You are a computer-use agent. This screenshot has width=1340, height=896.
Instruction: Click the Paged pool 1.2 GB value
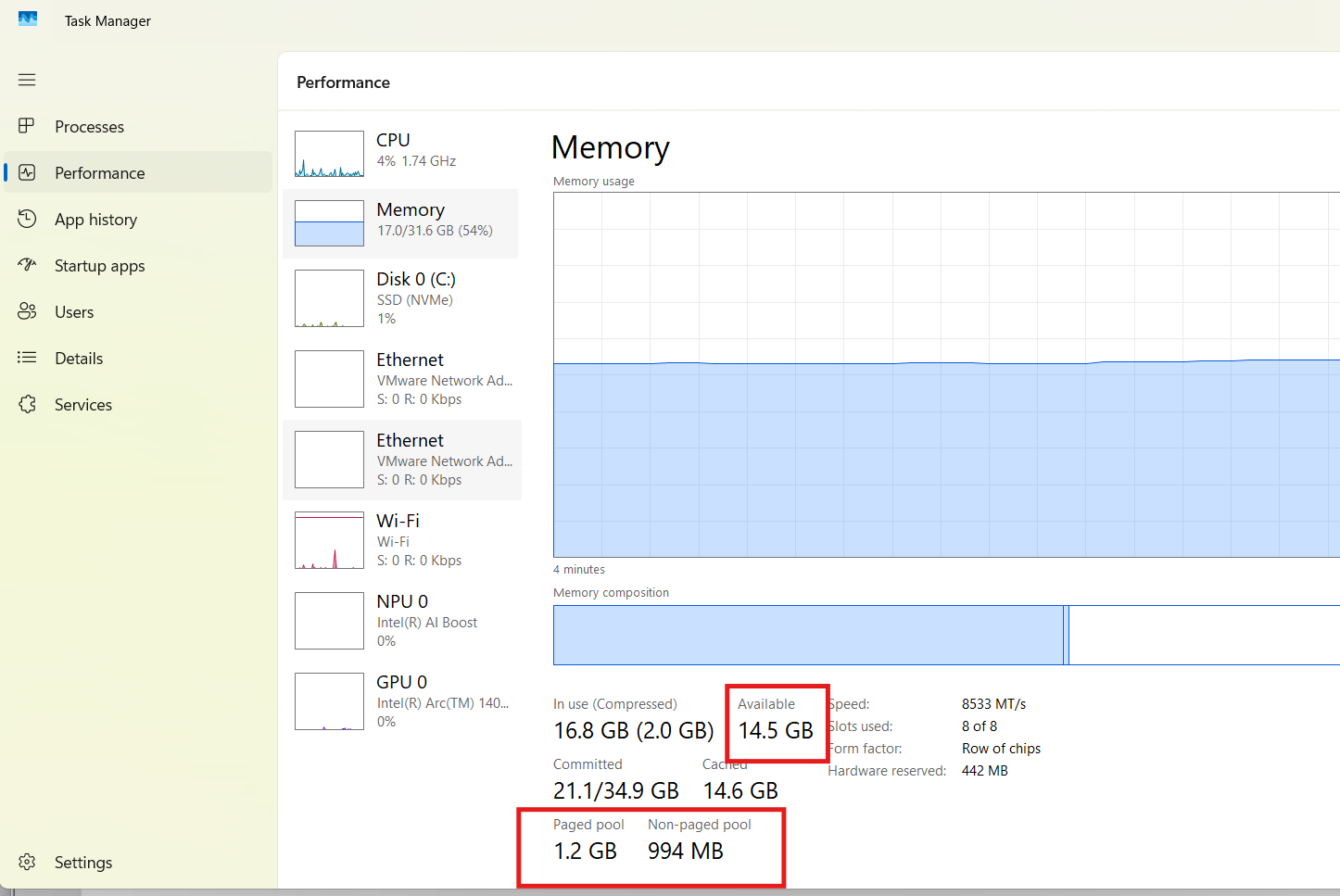(x=585, y=851)
